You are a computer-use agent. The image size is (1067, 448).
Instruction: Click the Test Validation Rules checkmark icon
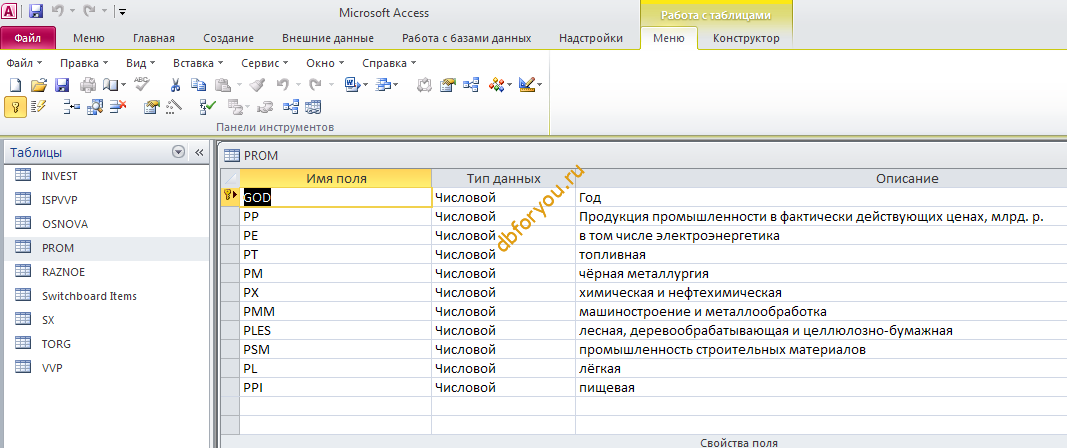tap(208, 106)
